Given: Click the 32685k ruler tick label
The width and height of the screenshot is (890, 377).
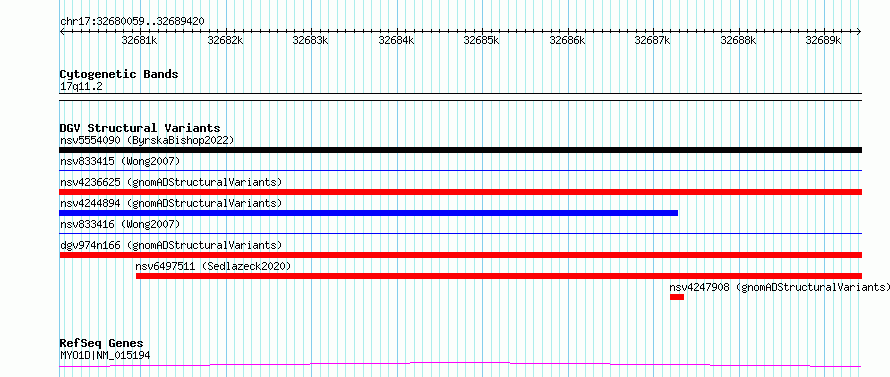Looking at the screenshot, I should tap(481, 40).
